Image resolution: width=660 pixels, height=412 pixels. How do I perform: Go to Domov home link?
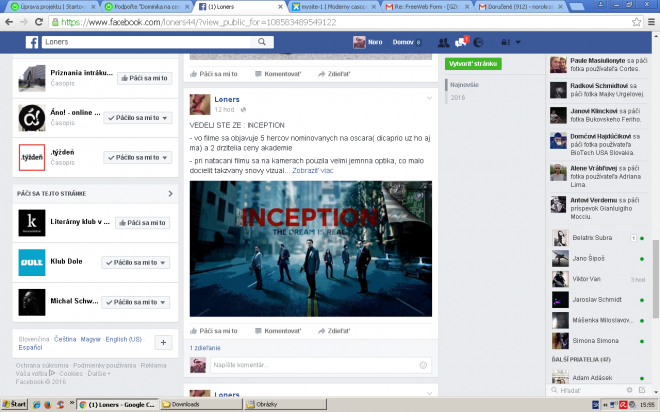point(403,42)
